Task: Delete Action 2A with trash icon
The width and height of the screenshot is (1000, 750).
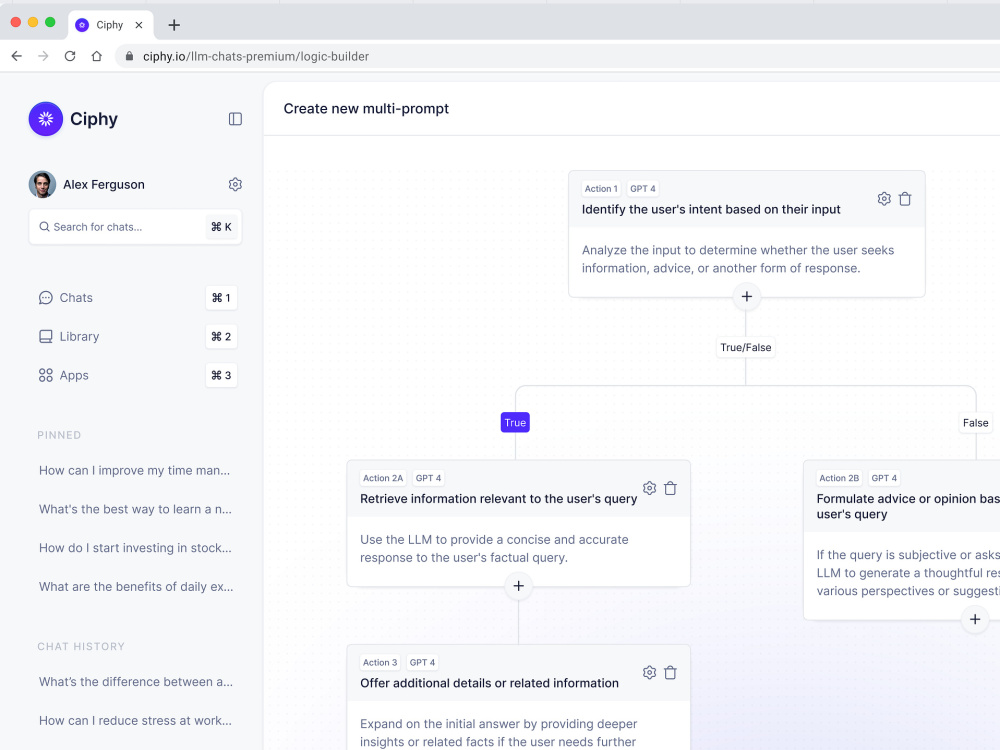Action: 670,489
